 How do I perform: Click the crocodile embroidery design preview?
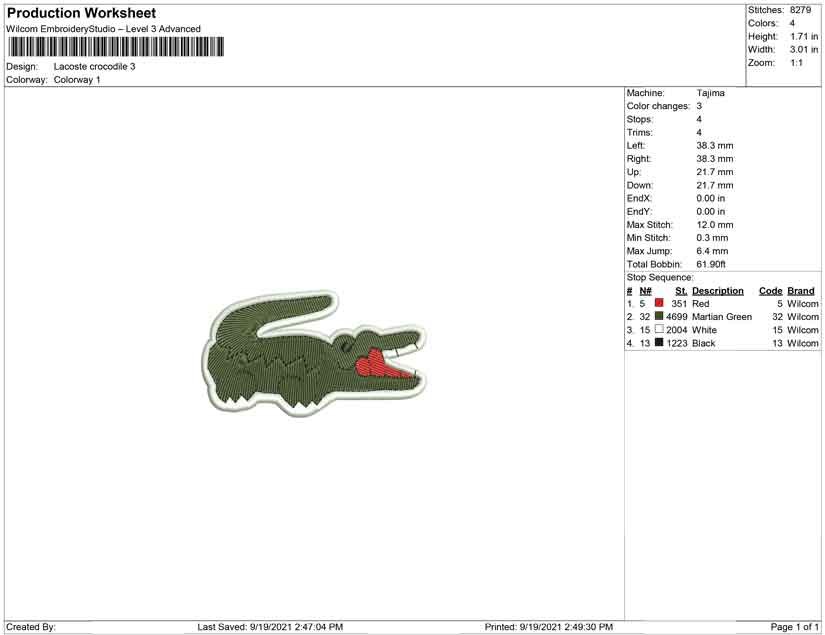pos(314,353)
